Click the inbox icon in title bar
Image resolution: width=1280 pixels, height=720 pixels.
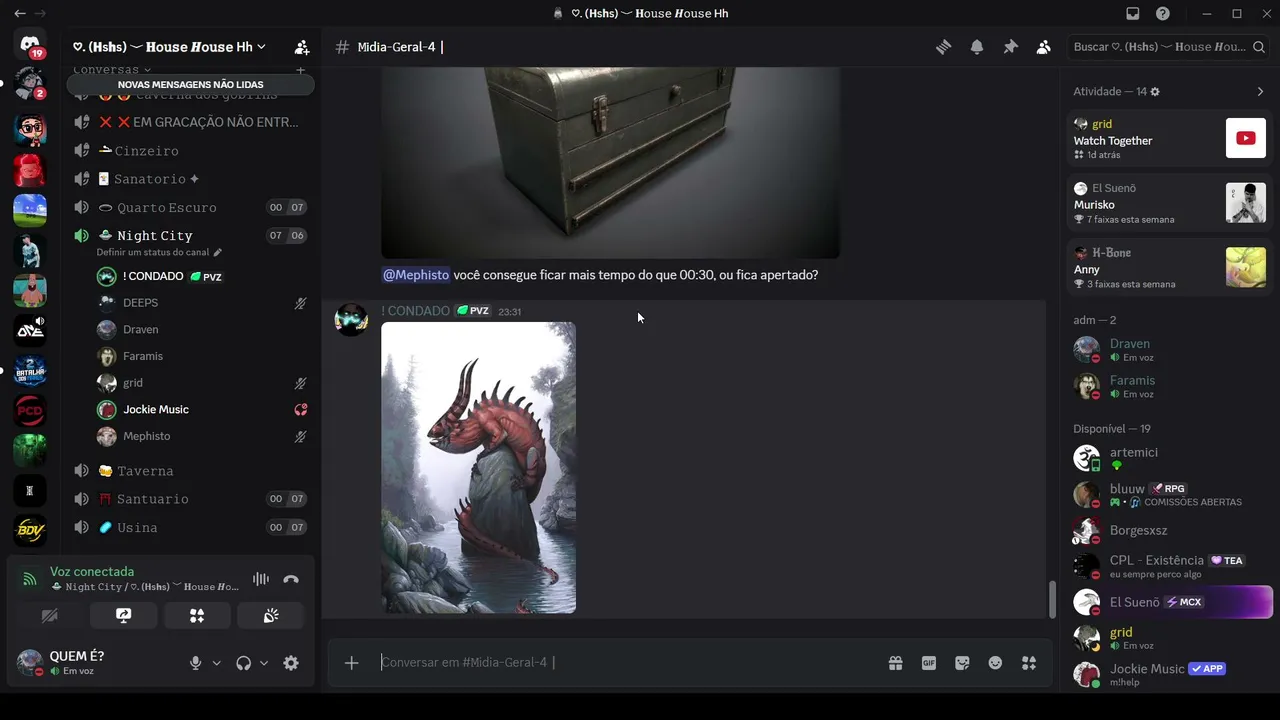tap(1133, 14)
